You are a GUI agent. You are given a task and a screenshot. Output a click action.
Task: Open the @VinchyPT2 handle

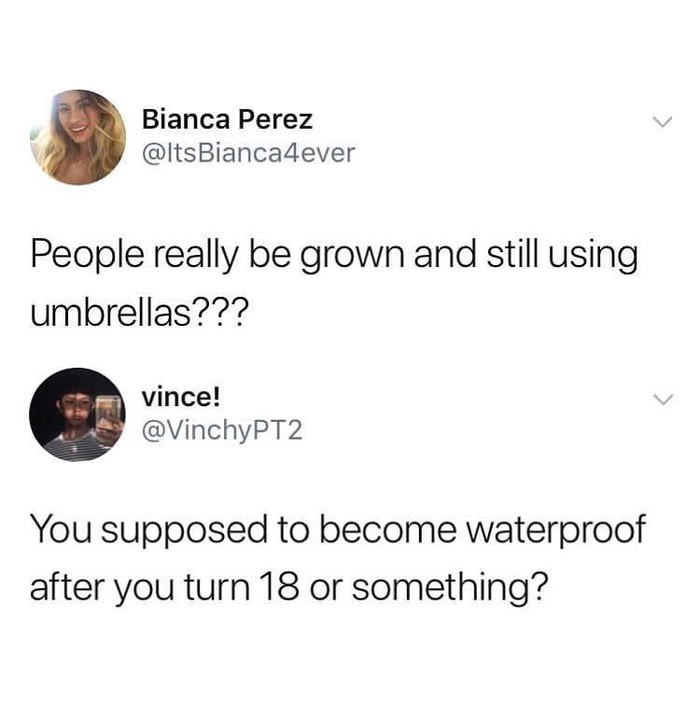[x=222, y=431]
